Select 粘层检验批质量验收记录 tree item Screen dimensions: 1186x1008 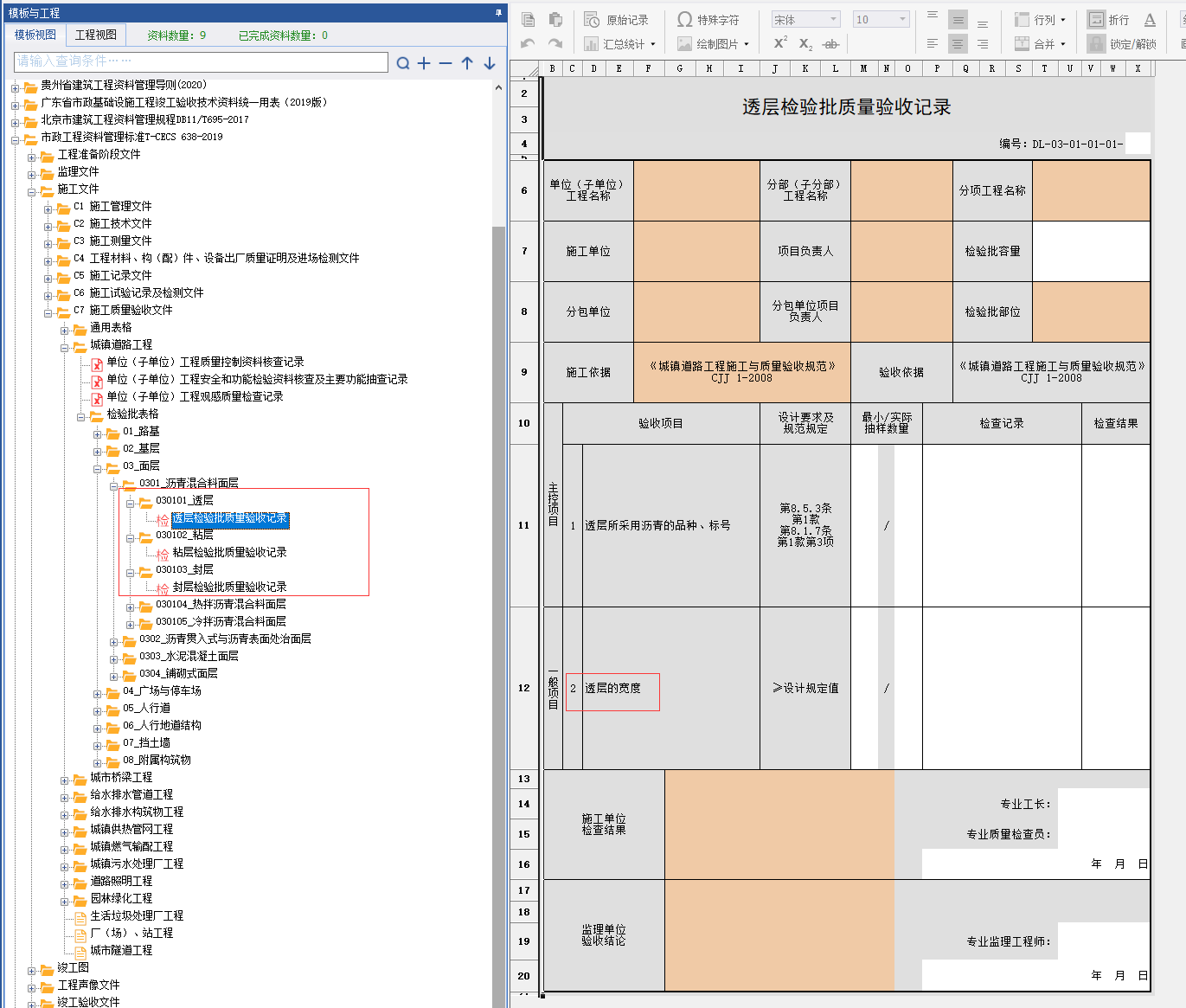coord(229,552)
